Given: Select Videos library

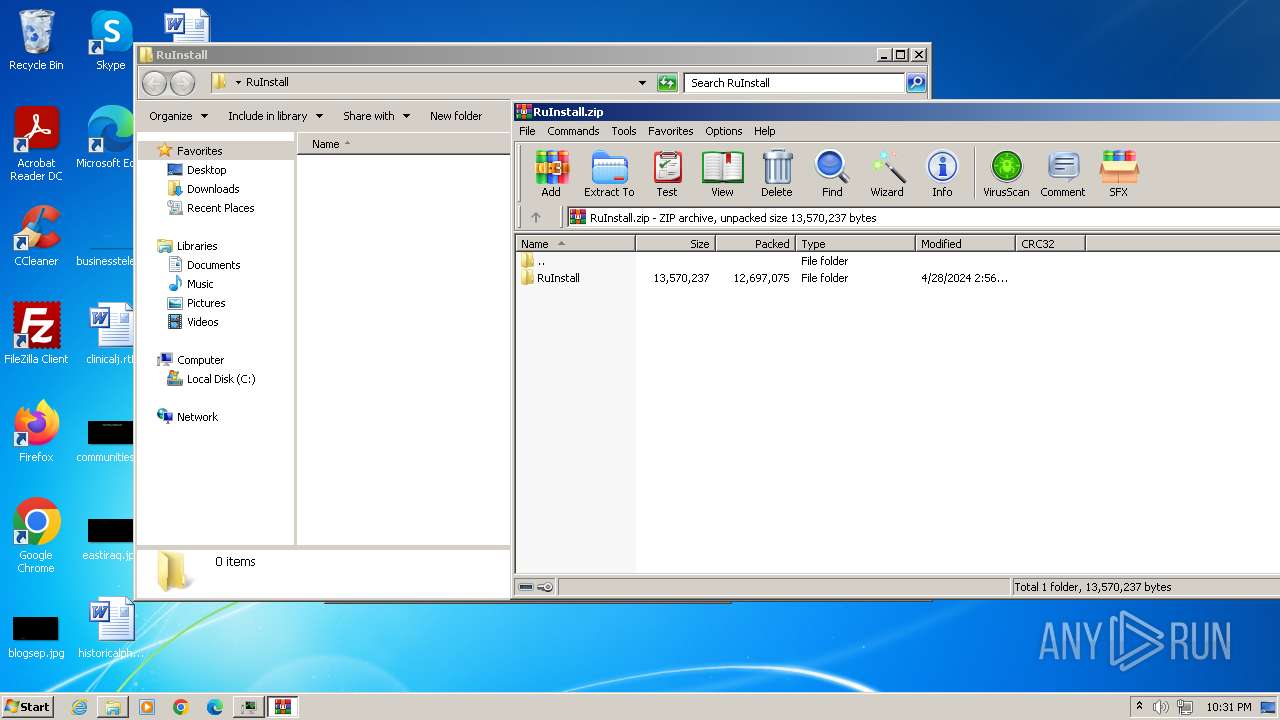Looking at the screenshot, I should [202, 322].
